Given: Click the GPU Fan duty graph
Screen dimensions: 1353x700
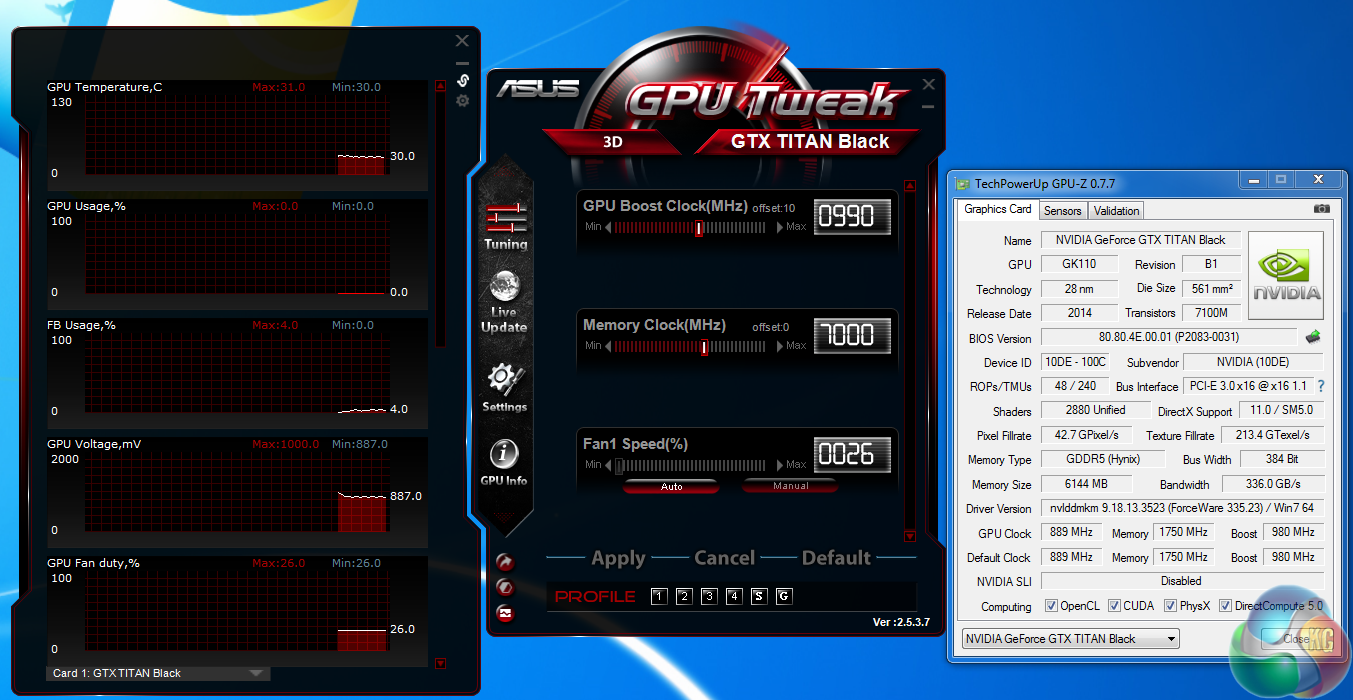Looking at the screenshot, I should pos(237,612).
